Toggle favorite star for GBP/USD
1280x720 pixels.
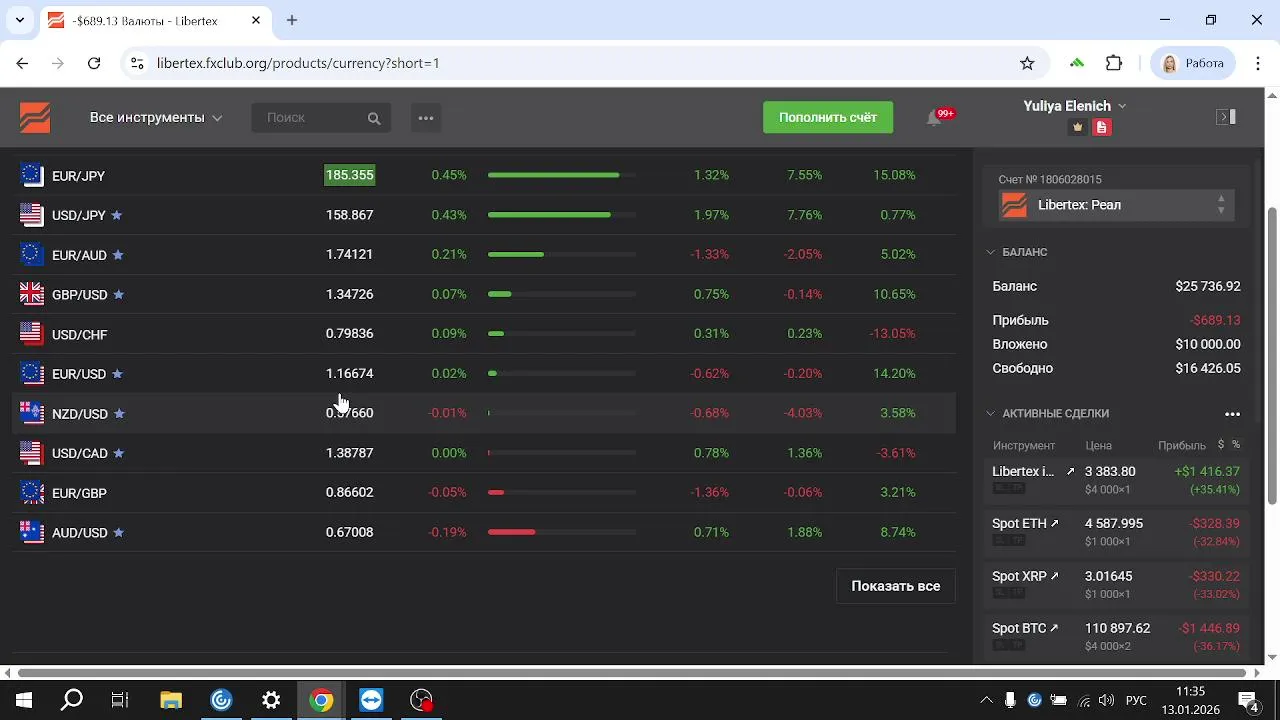click(118, 295)
